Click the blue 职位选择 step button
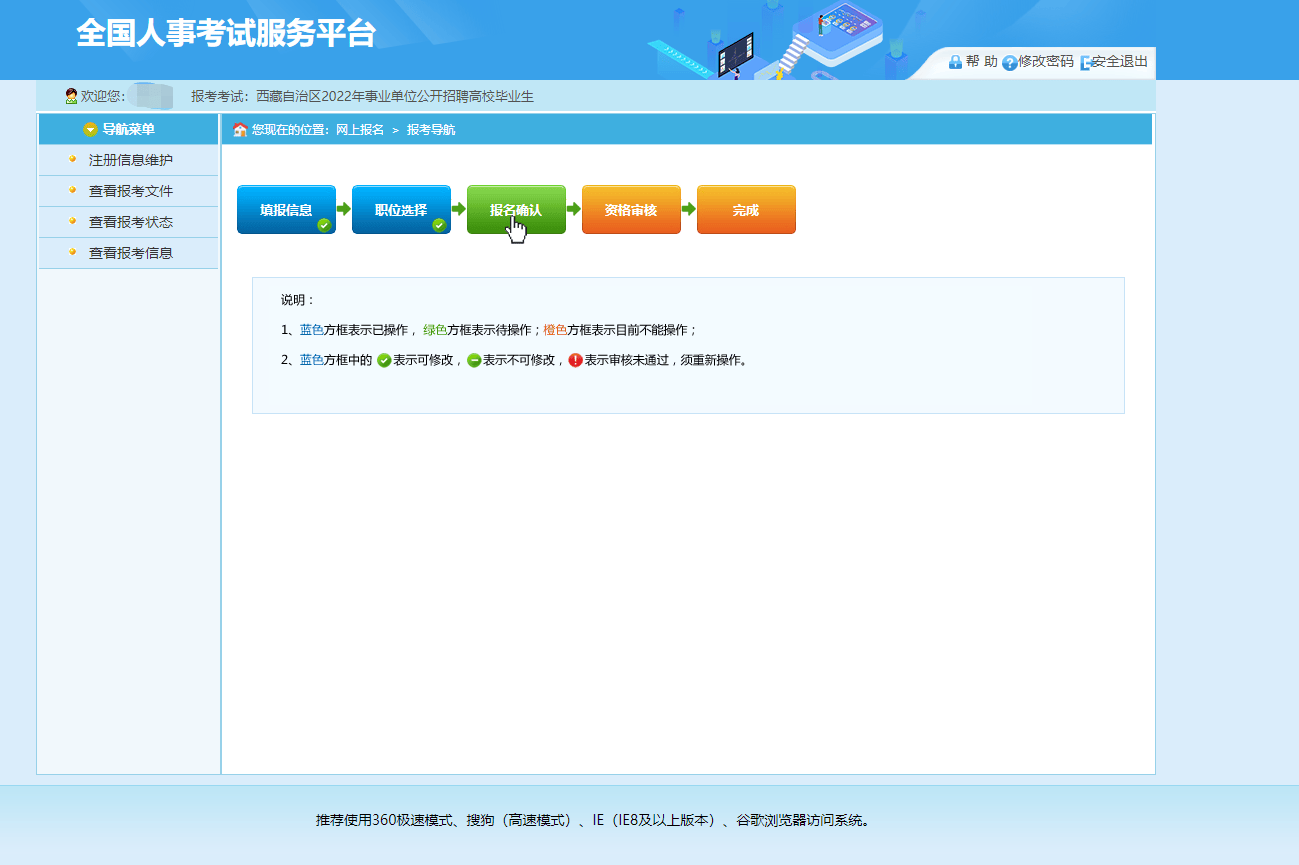This screenshot has height=865, width=1299. (401, 209)
